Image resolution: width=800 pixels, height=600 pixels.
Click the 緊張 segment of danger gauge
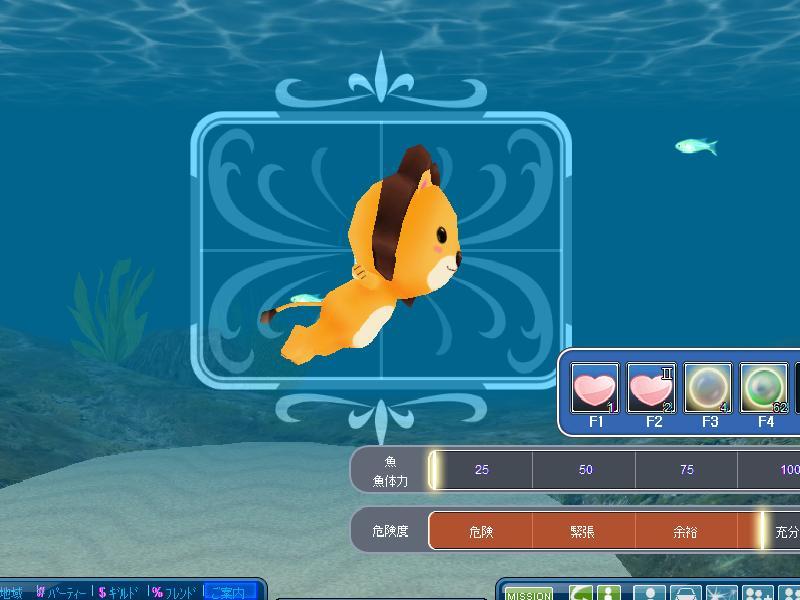coord(583,532)
